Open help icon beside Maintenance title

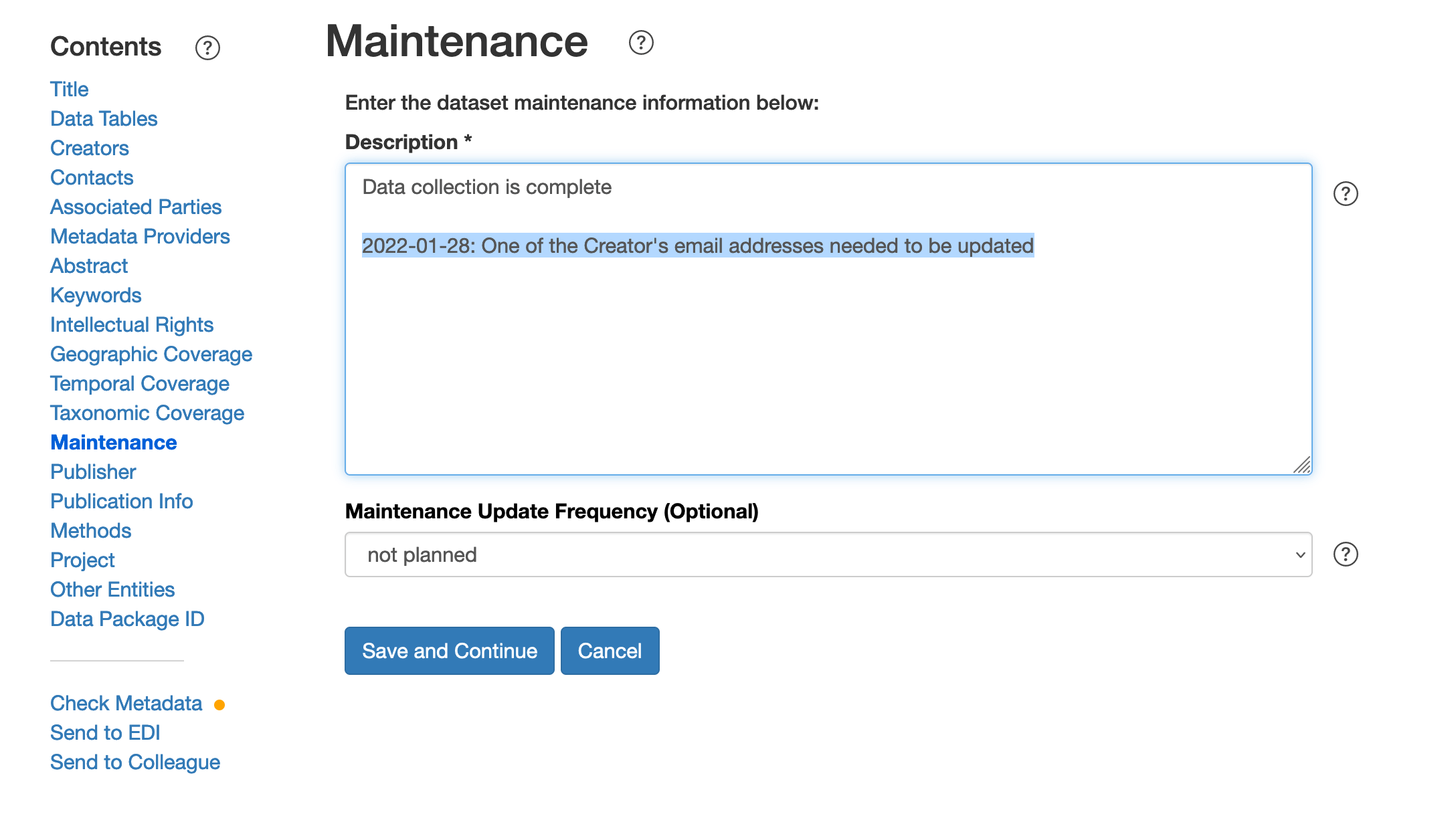tap(641, 43)
